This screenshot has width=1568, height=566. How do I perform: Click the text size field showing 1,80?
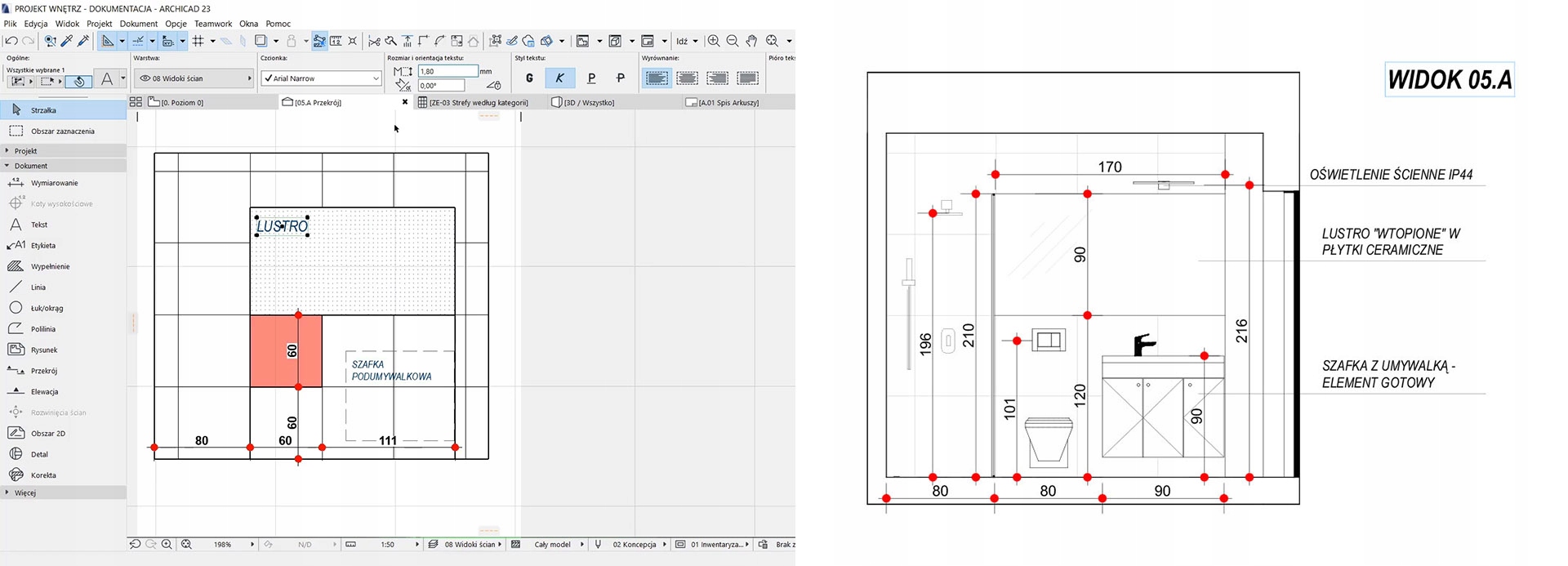point(447,72)
